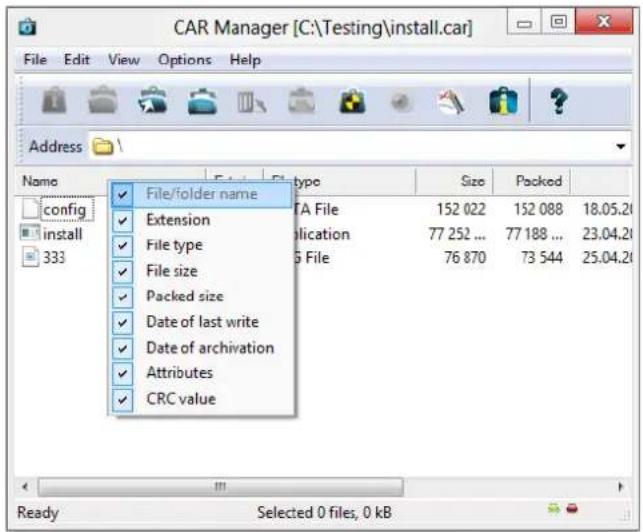Screen dimensions: 643x532
Task: Click the columns-with-arrow toolbar icon
Action: pyautogui.click(x=252, y=102)
